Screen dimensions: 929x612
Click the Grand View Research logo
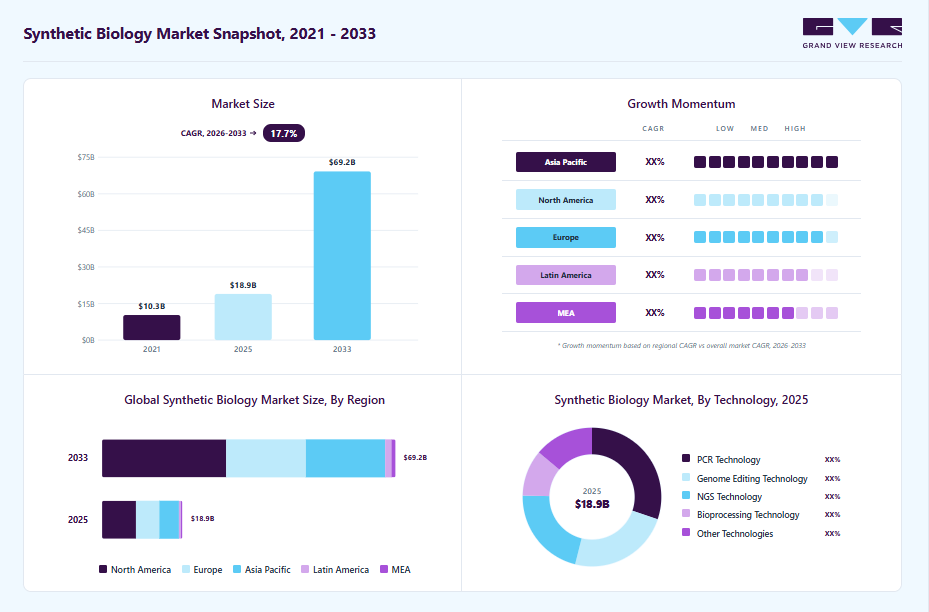click(852, 33)
